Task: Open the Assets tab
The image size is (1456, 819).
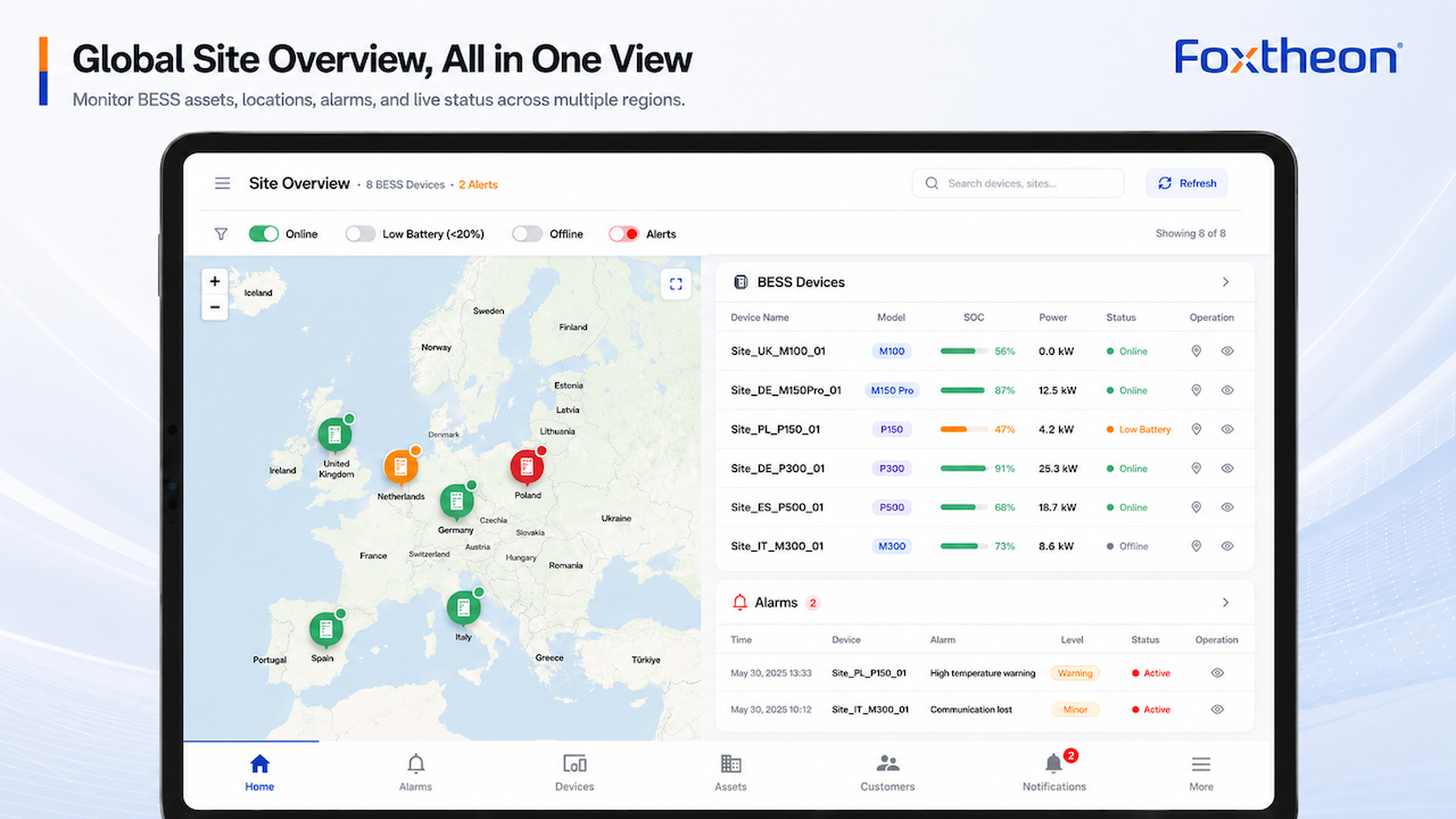Action: pyautogui.click(x=730, y=773)
